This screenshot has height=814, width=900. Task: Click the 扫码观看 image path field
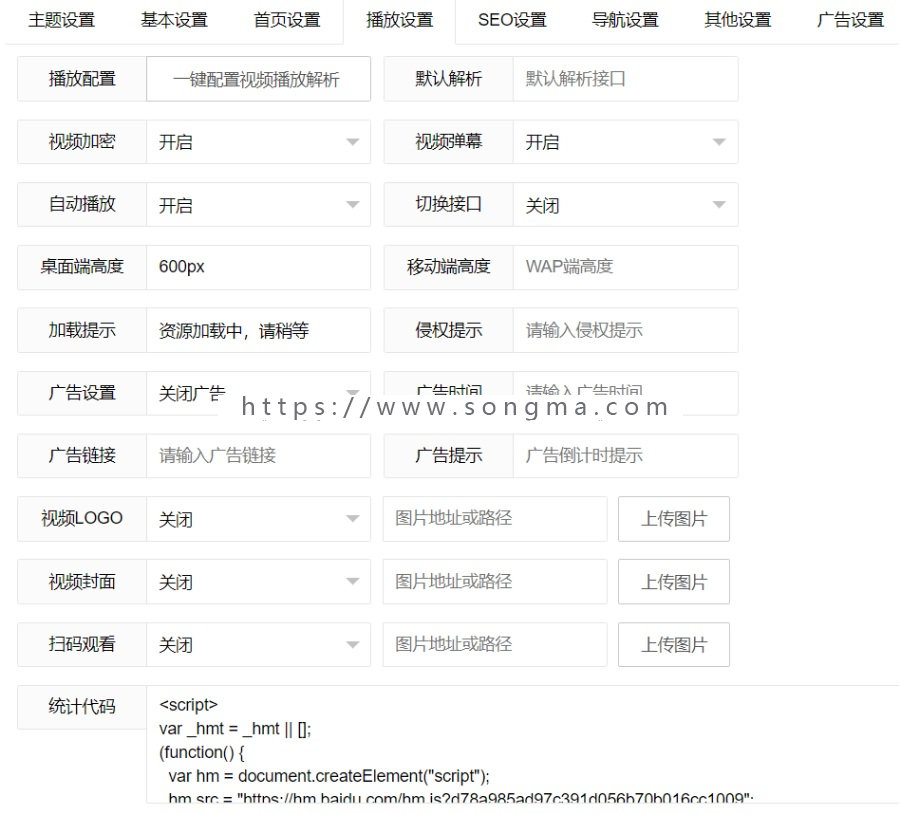coord(495,645)
